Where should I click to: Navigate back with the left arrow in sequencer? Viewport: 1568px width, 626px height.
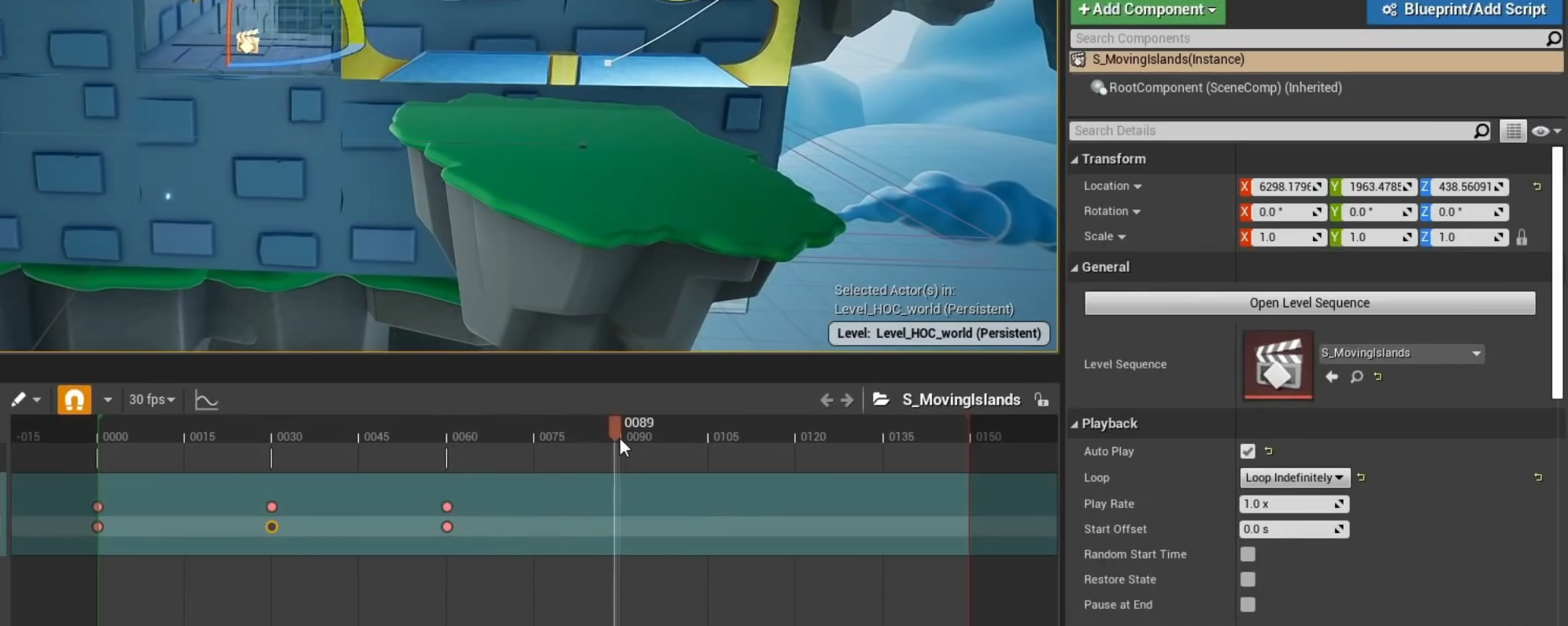[826, 400]
